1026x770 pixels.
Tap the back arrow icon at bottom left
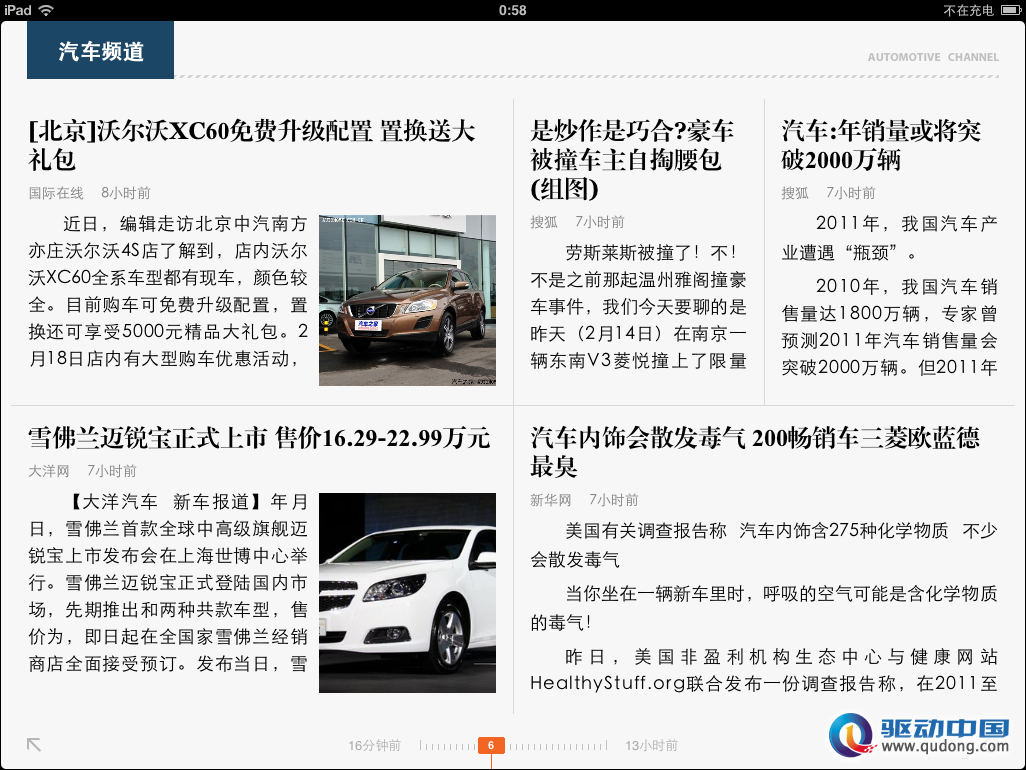click(x=34, y=744)
